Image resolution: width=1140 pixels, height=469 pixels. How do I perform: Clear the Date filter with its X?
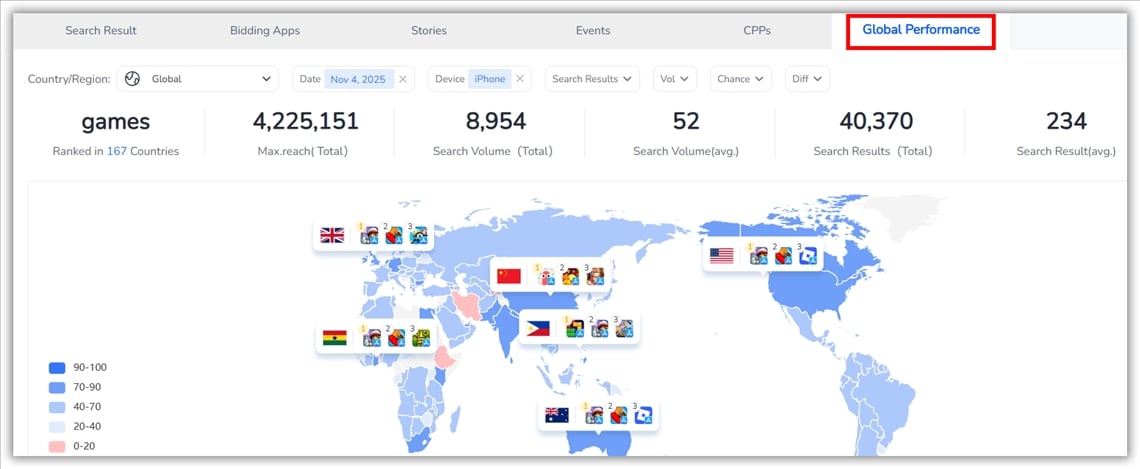(x=403, y=79)
